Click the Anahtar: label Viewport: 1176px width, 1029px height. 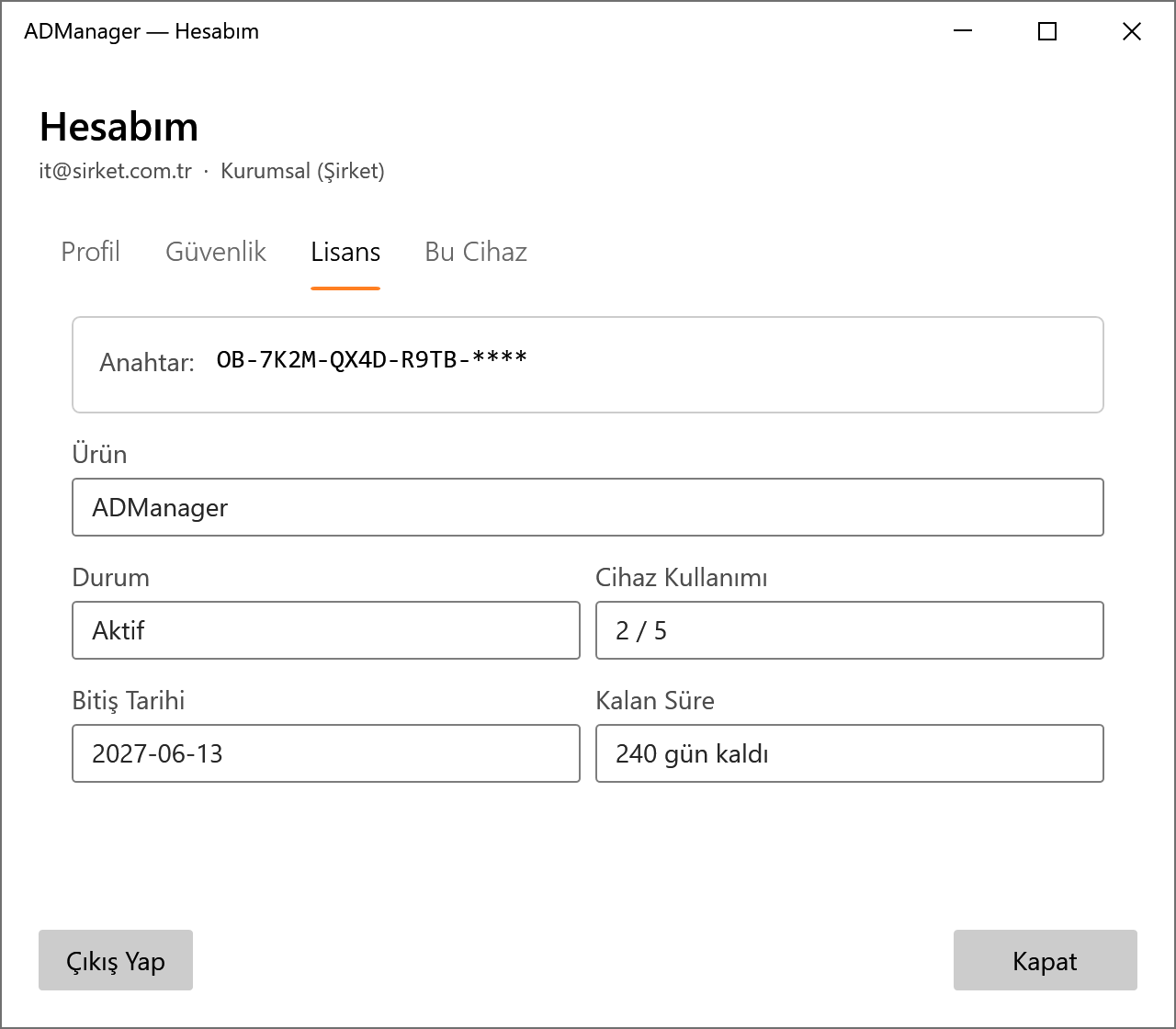pyautogui.click(x=147, y=363)
